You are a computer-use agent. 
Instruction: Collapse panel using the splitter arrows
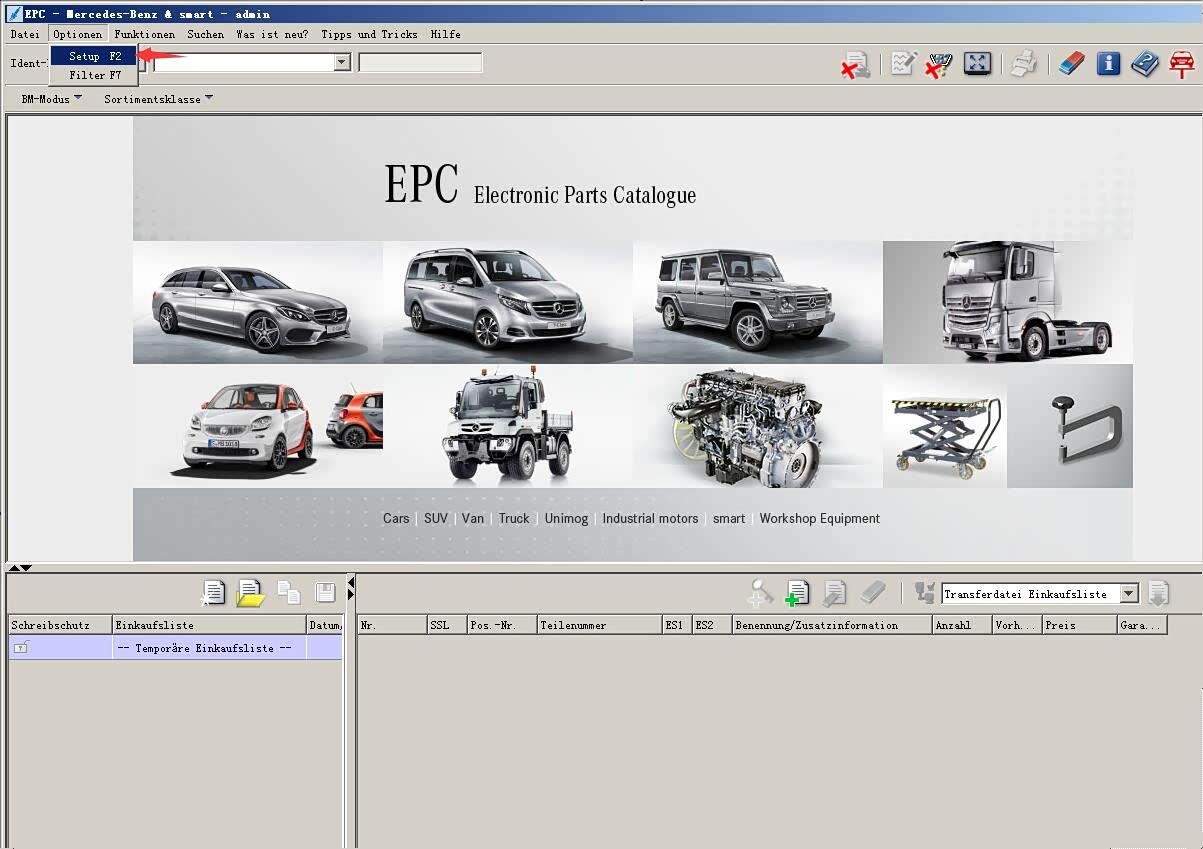pos(19,568)
